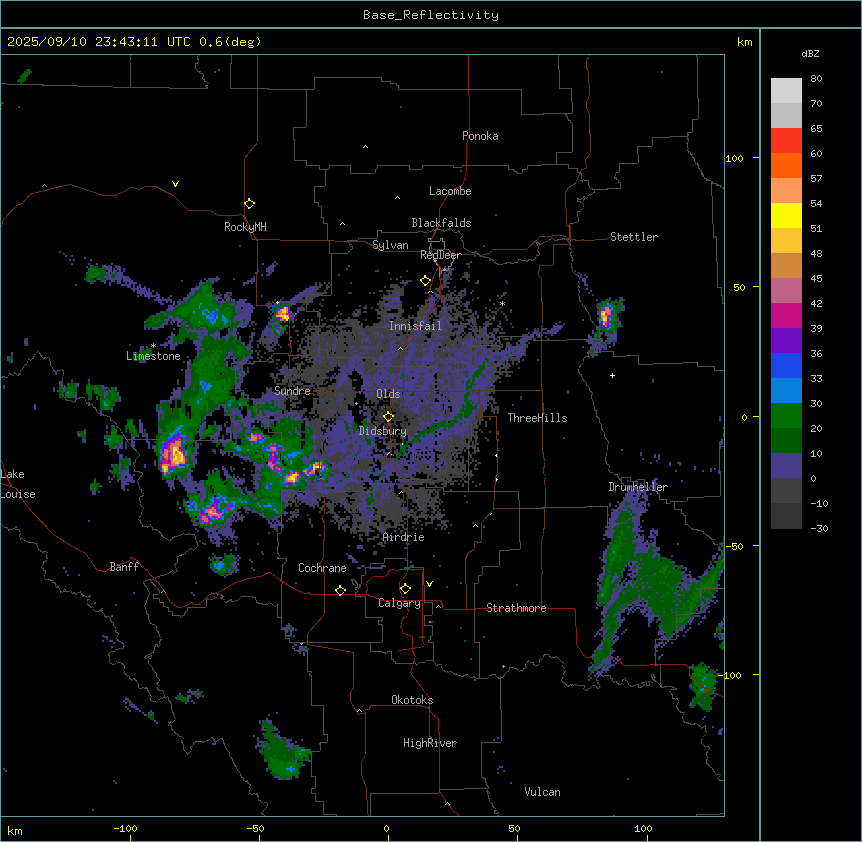Select the 45 dBZ legend value
This screenshot has width=862, height=842.
click(x=816, y=278)
